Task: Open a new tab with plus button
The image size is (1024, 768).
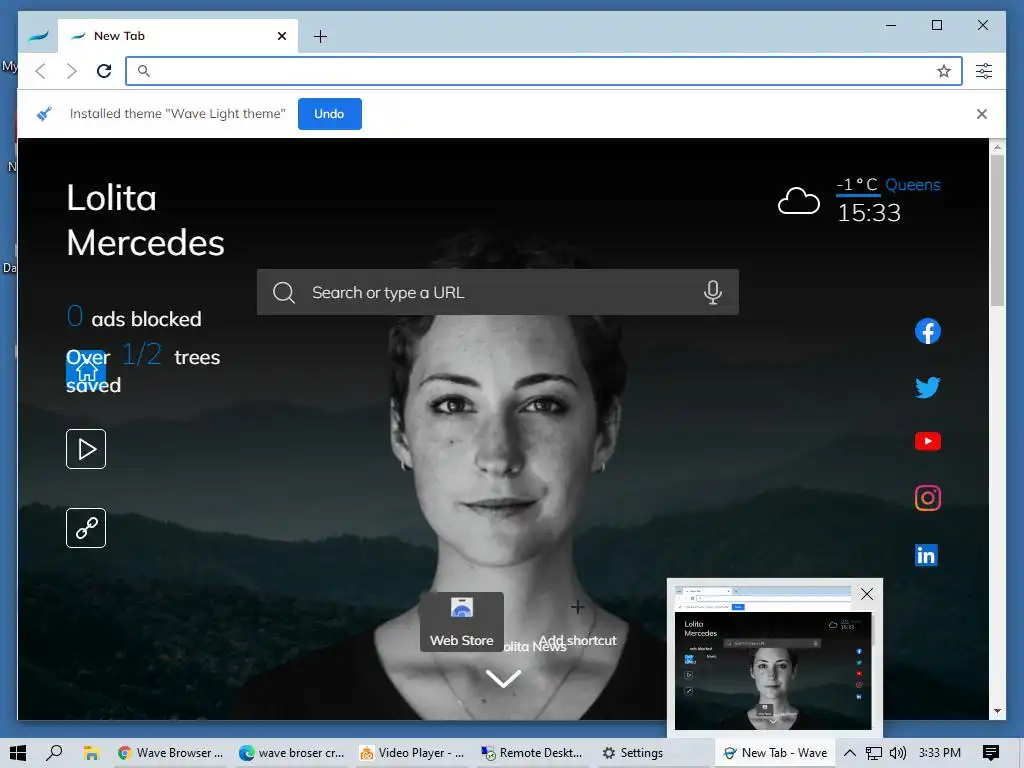Action: point(320,37)
